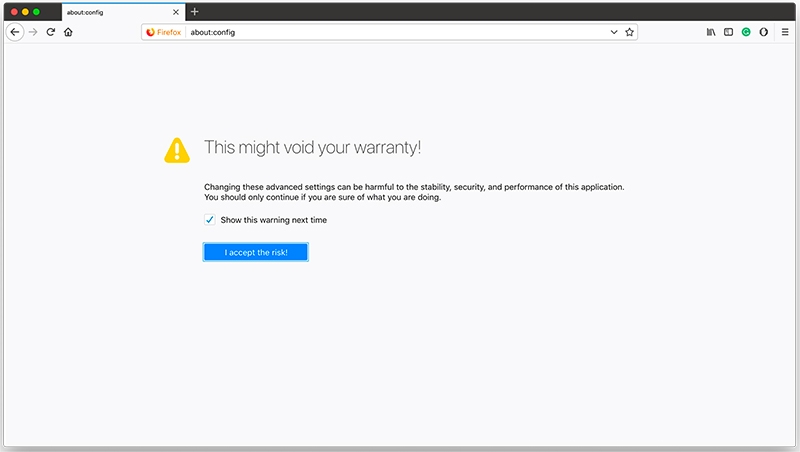Viewport: 800px width, 452px height.
Task: Open the Library bookmarks and history icon
Action: (x=711, y=32)
